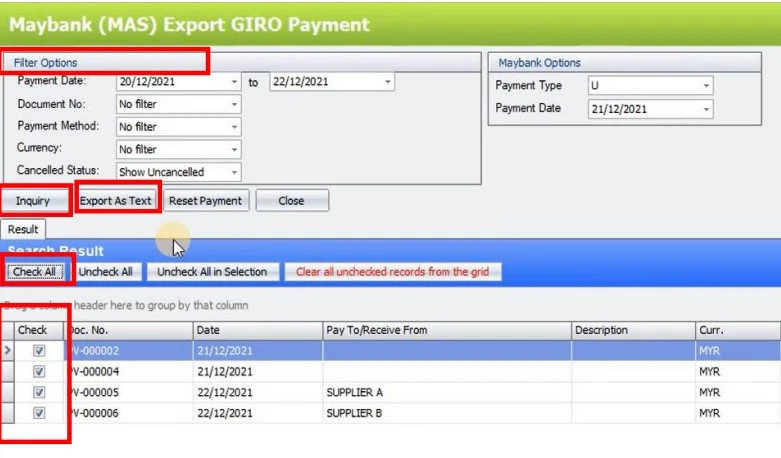The image size is (781, 458).
Task: Sort by the Date column header
Action: coord(258,331)
